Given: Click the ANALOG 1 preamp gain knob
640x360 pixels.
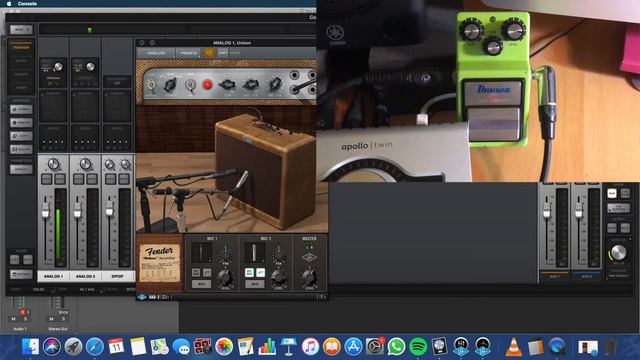Looking at the screenshot, I should (x=58, y=67).
